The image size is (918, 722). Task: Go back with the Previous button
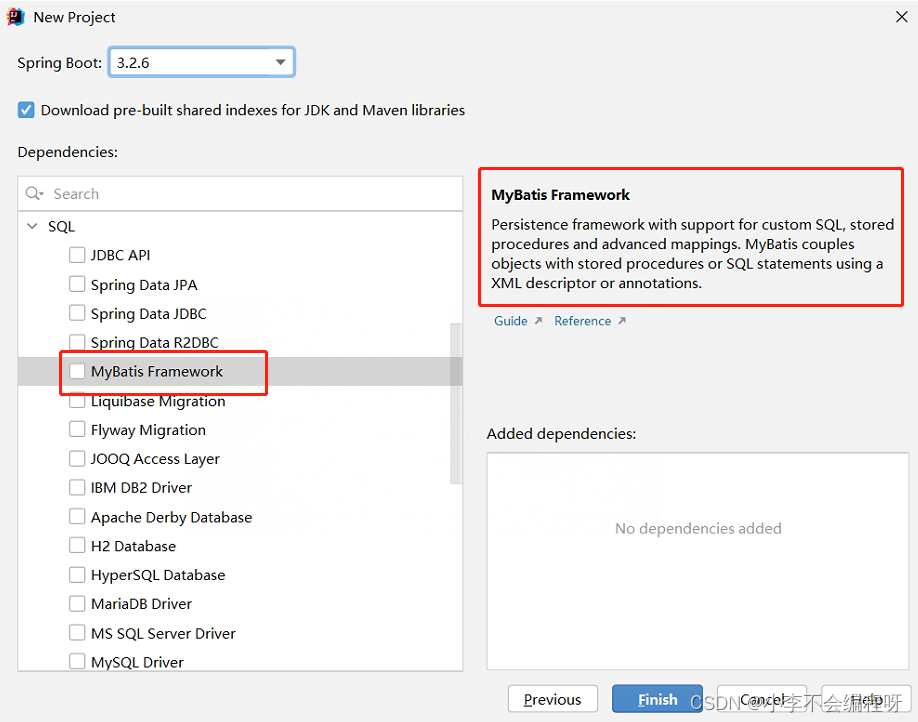[553, 699]
